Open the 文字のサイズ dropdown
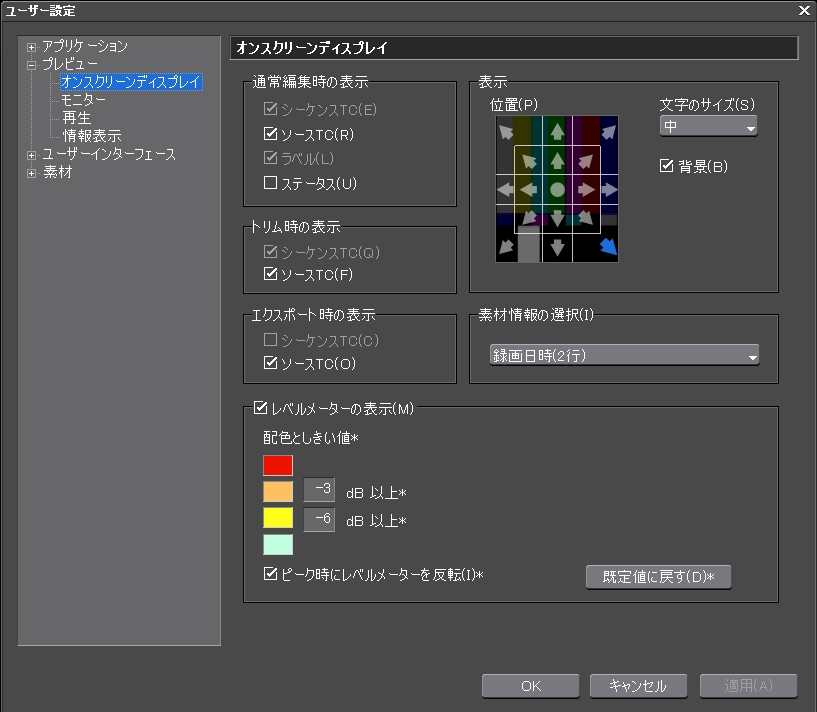 708,127
